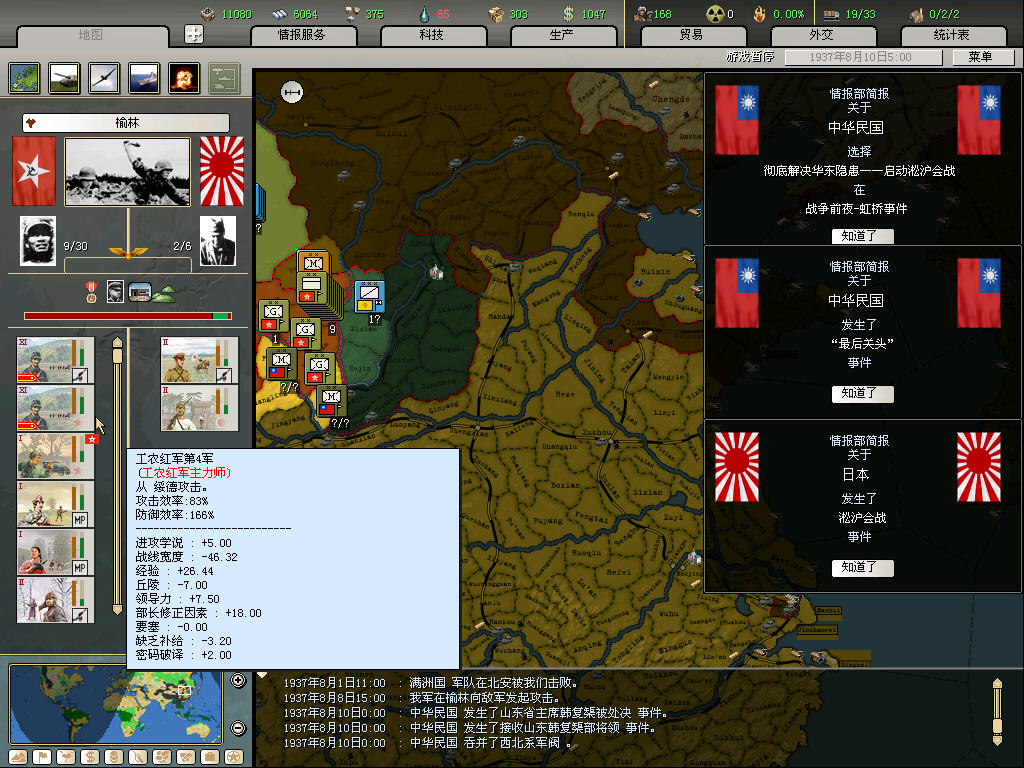Select the orange militia counter at stack top

coord(313,263)
